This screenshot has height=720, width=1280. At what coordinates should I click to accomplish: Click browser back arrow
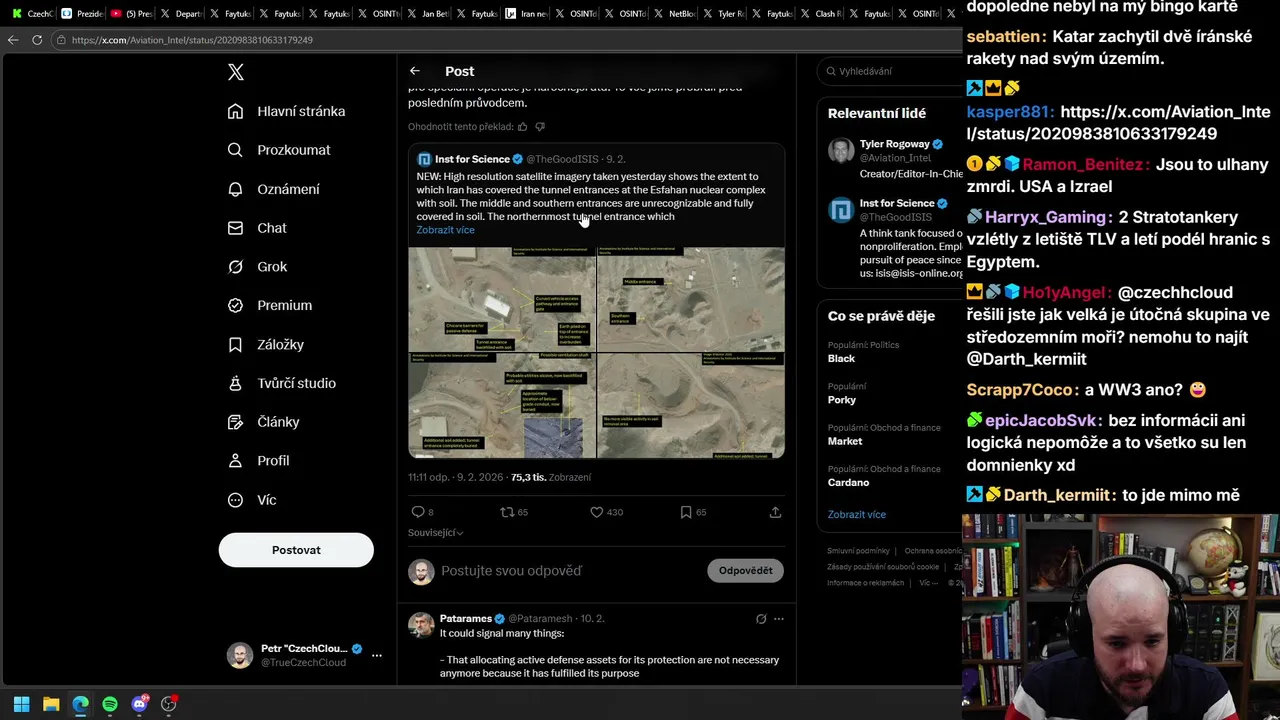click(x=13, y=40)
